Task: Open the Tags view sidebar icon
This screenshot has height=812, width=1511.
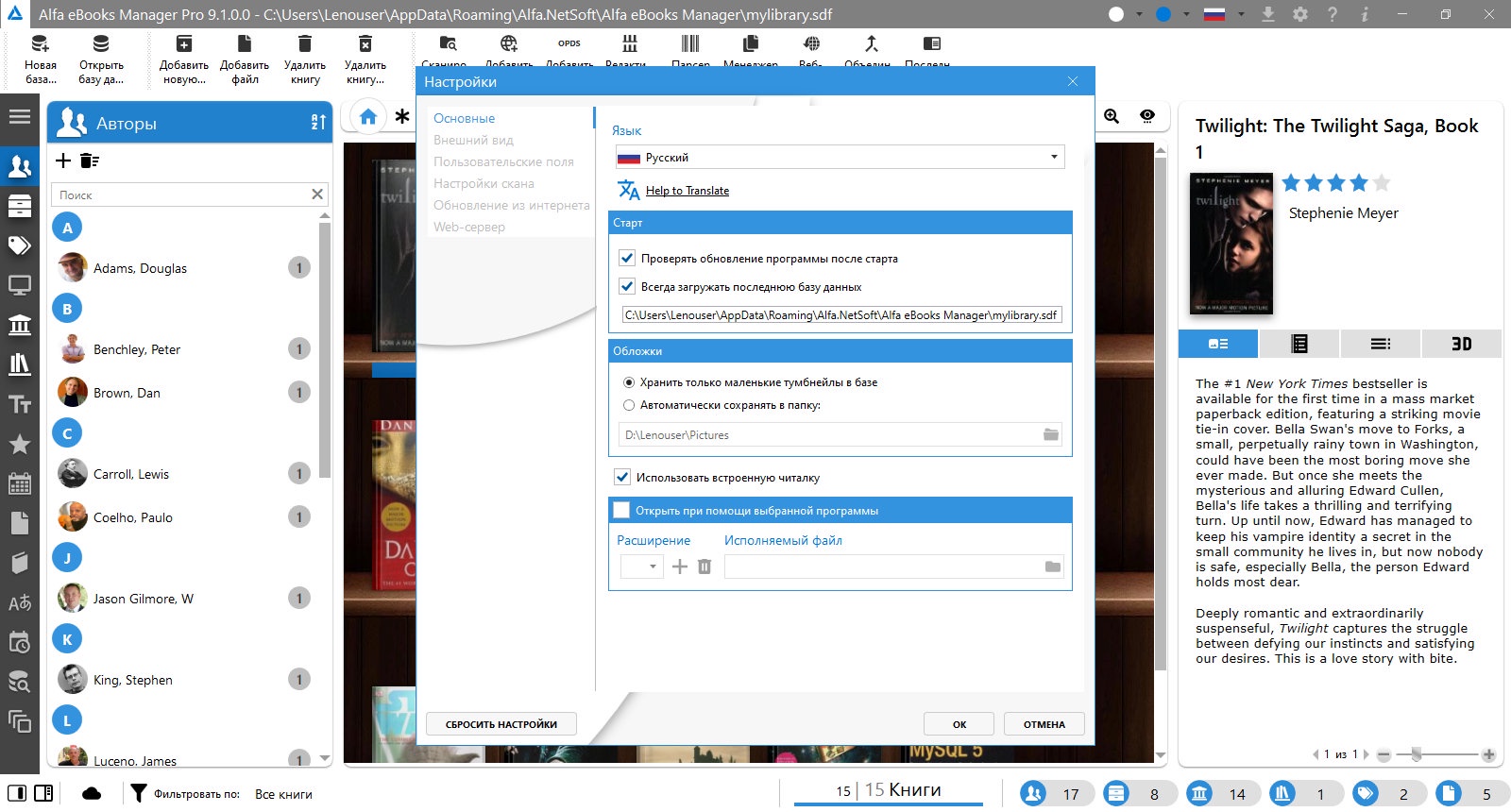Action: click(20, 245)
